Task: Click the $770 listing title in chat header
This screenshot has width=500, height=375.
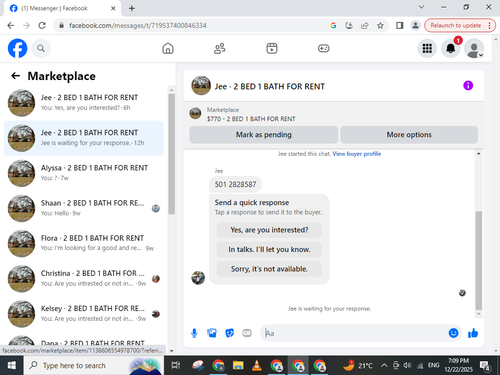Action: coord(251,119)
